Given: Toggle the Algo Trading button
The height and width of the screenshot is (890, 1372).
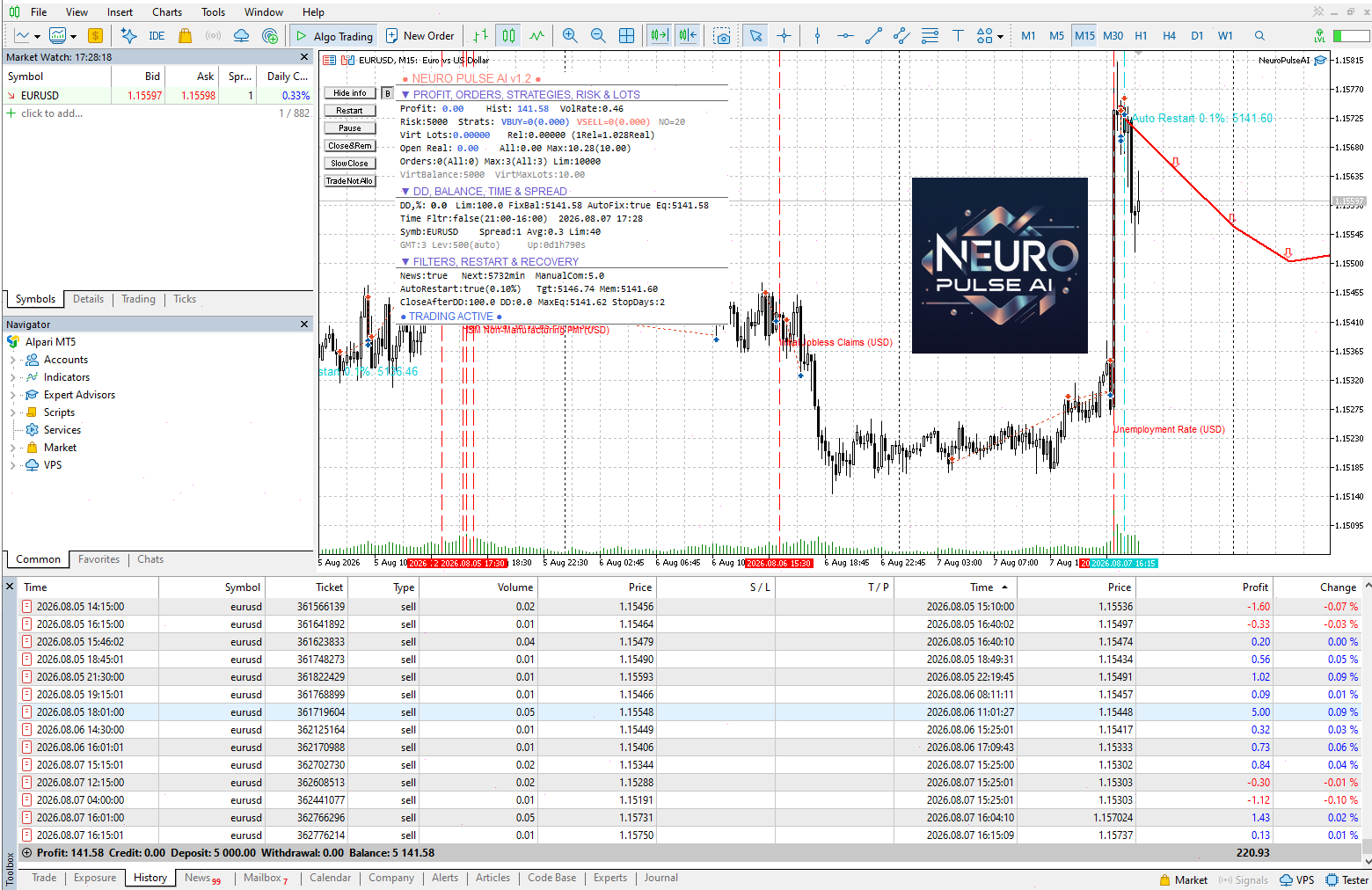Looking at the screenshot, I should (x=334, y=36).
